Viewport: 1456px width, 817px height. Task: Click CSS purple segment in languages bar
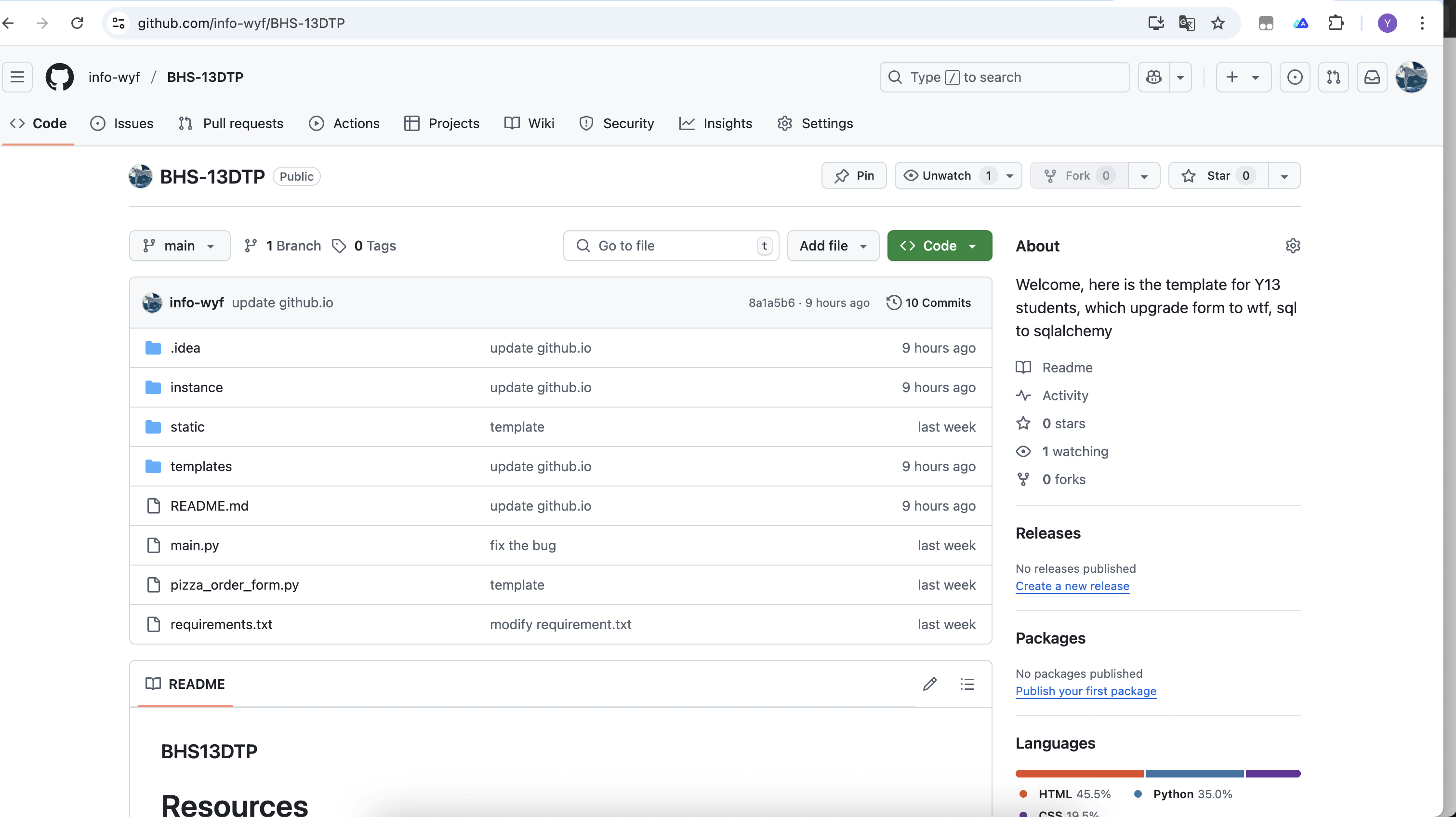(x=1273, y=774)
